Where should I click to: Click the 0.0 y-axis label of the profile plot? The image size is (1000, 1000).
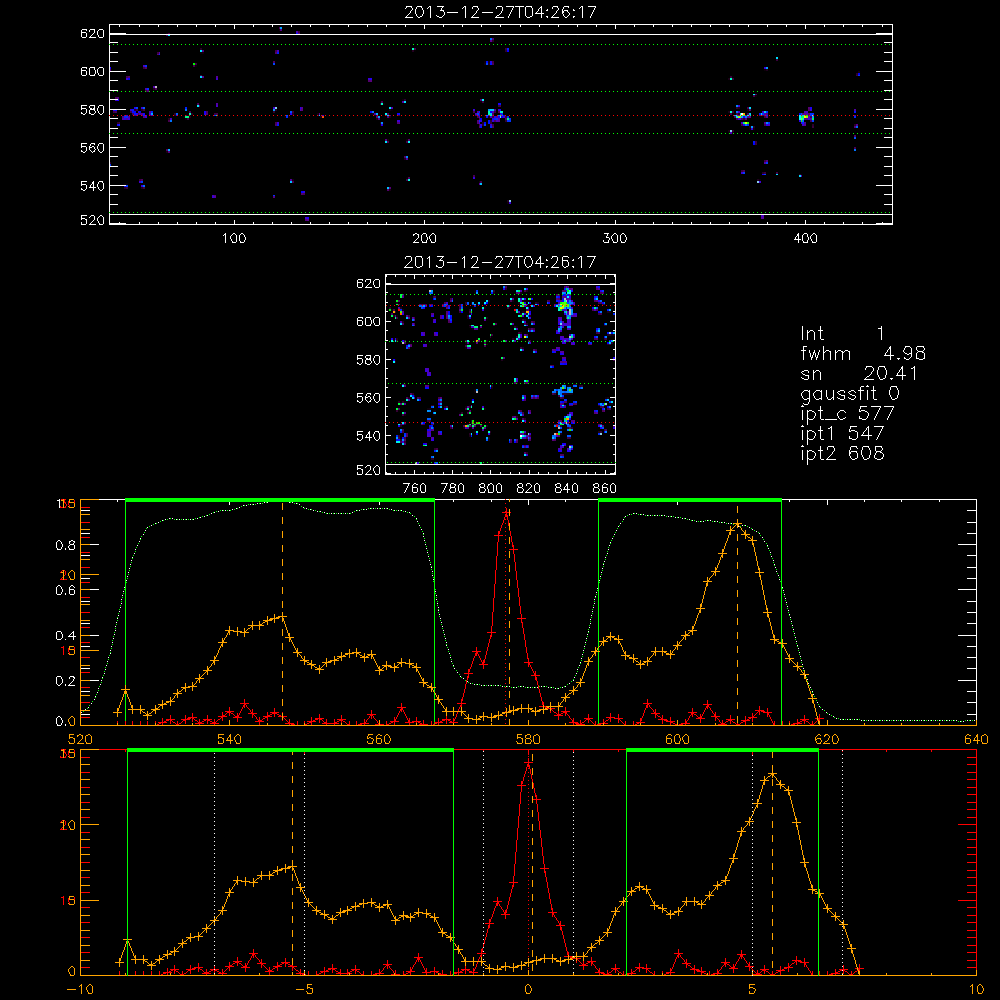(x=66, y=722)
